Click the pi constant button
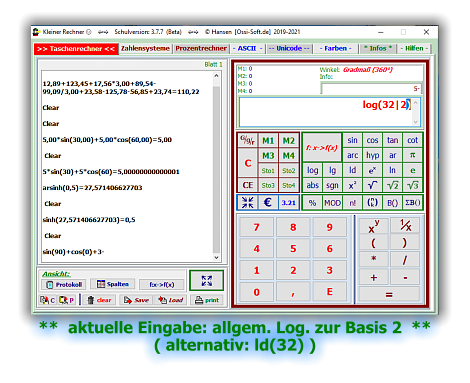 click(x=413, y=155)
